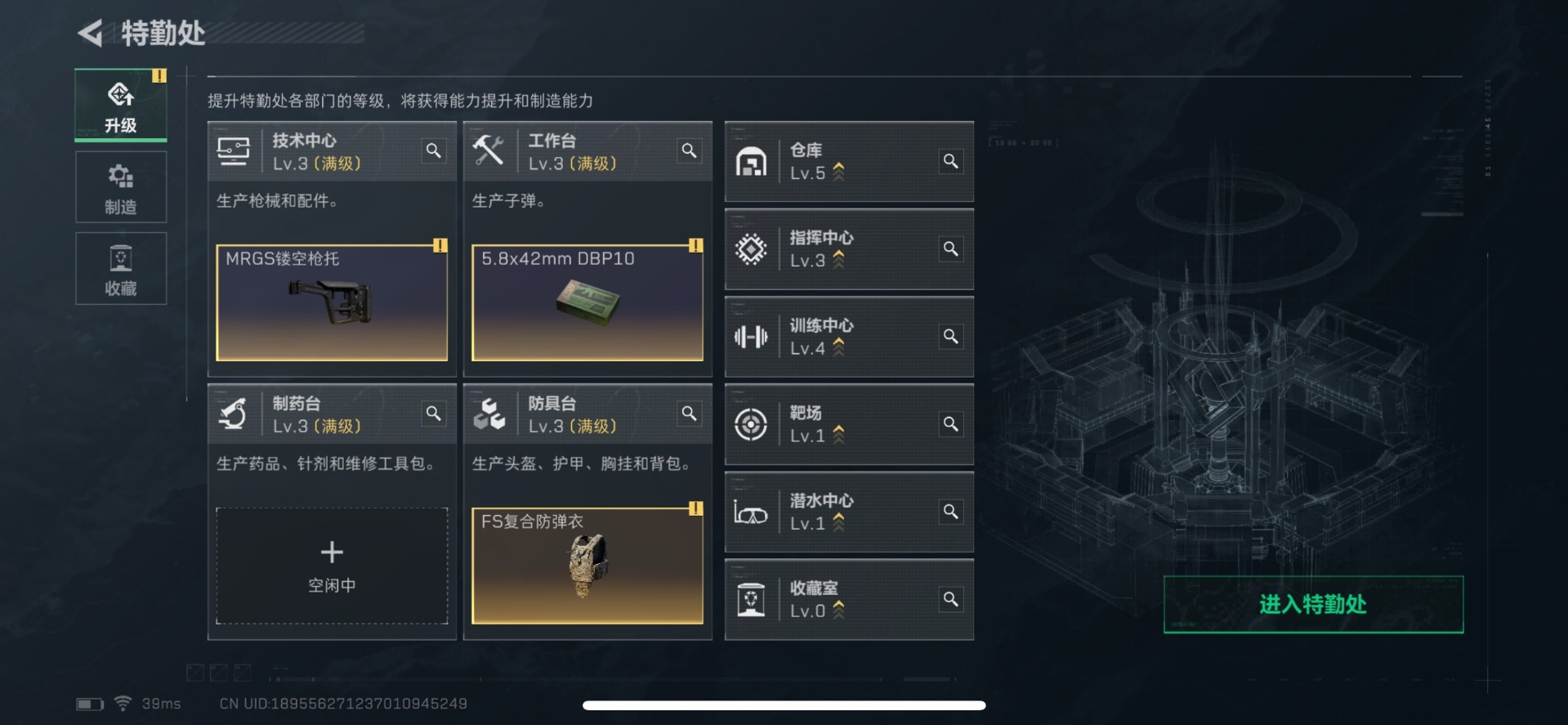Click the 收藏室 magnifier icon
Screen dimensions: 1568x725
tap(951, 599)
